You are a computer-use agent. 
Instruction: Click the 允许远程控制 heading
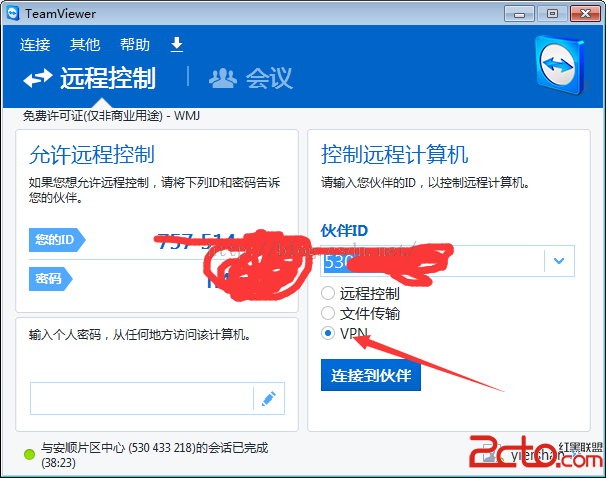coord(92,155)
